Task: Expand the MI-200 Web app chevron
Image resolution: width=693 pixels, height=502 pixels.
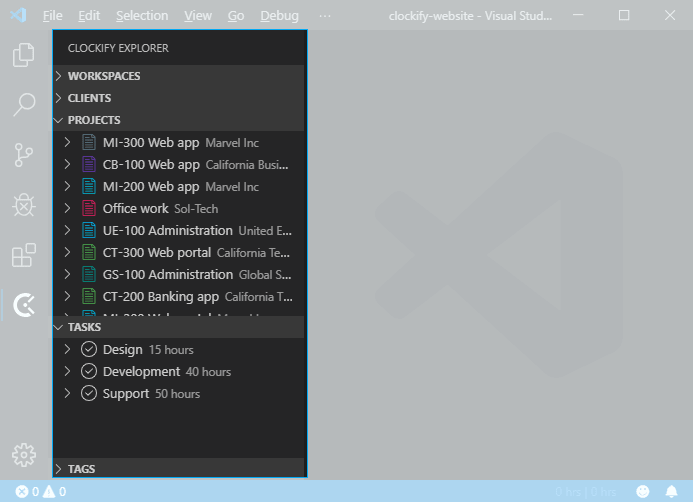Action: [x=67, y=186]
